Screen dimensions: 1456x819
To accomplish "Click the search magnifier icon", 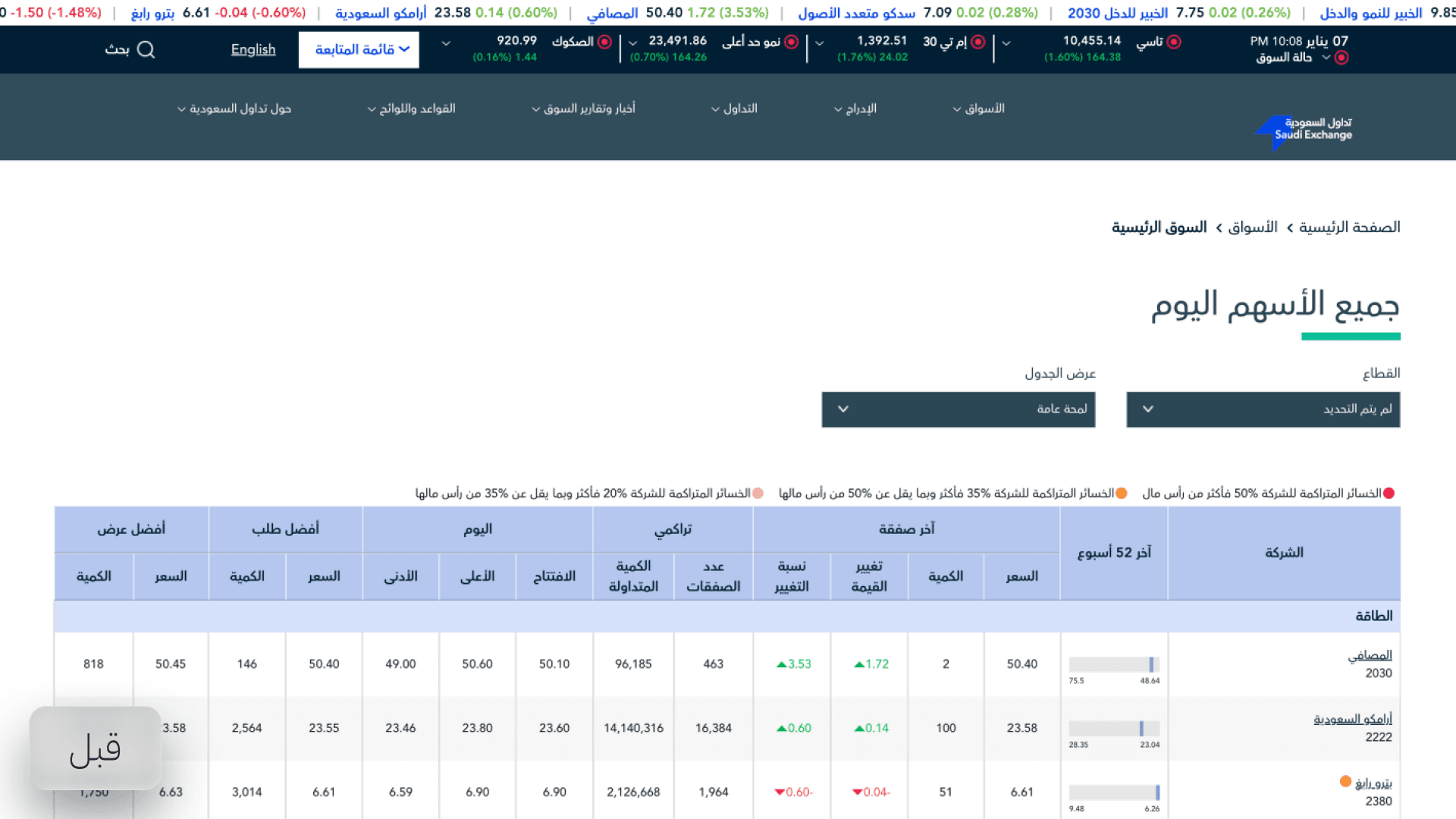I will [146, 50].
